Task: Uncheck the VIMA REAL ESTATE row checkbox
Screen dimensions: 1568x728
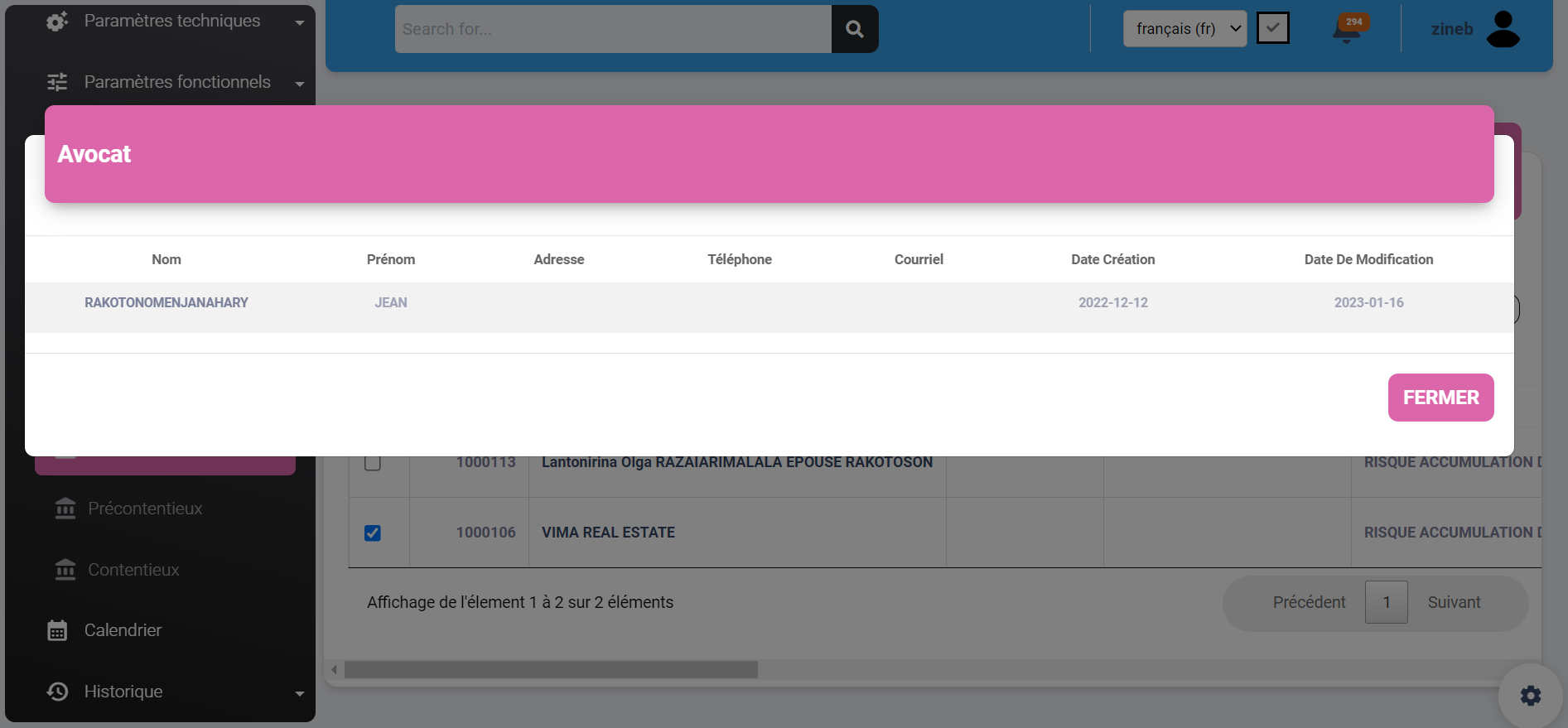Action: tap(373, 533)
